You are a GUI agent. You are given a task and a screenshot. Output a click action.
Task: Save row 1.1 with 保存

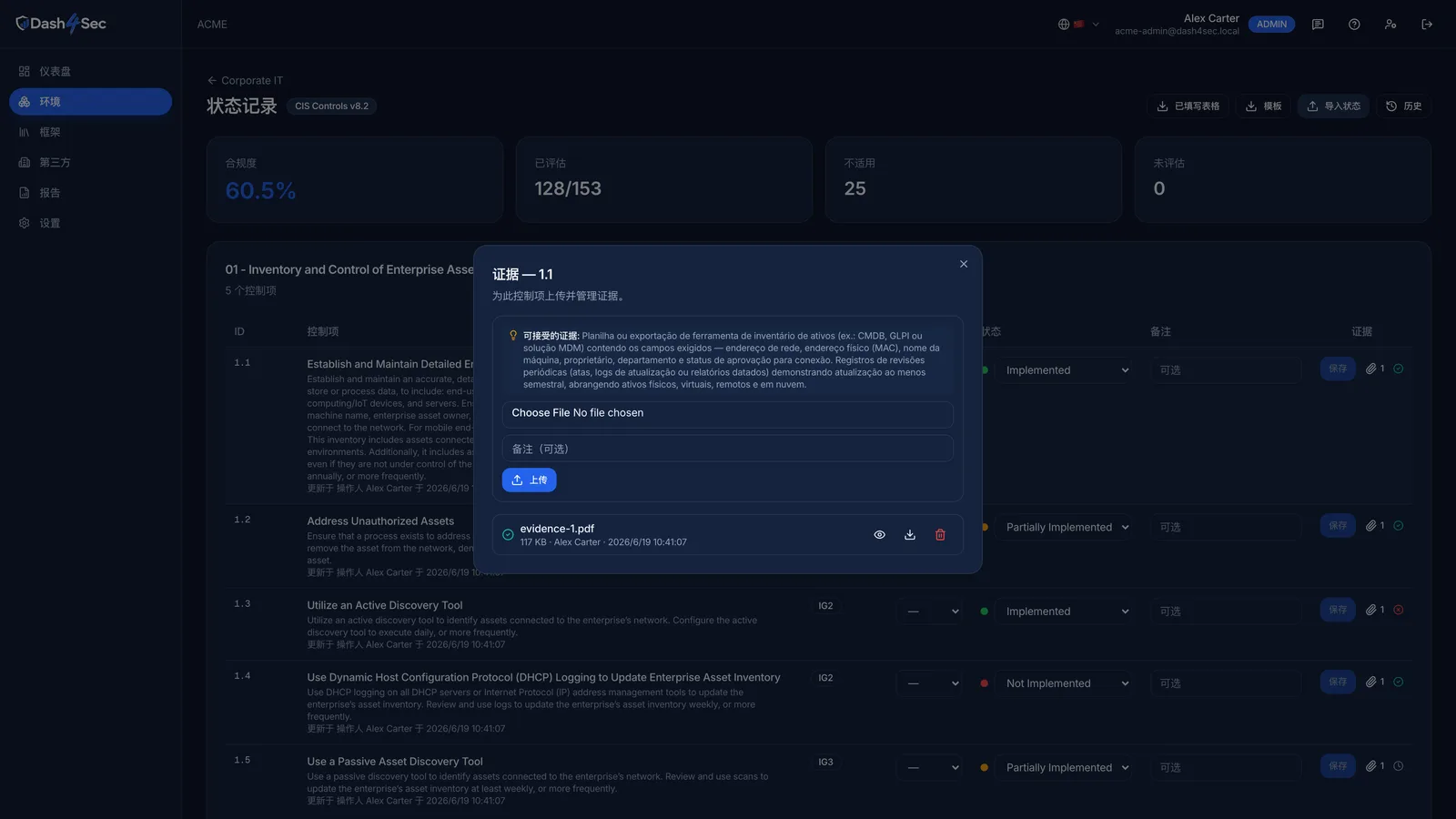[x=1338, y=369]
